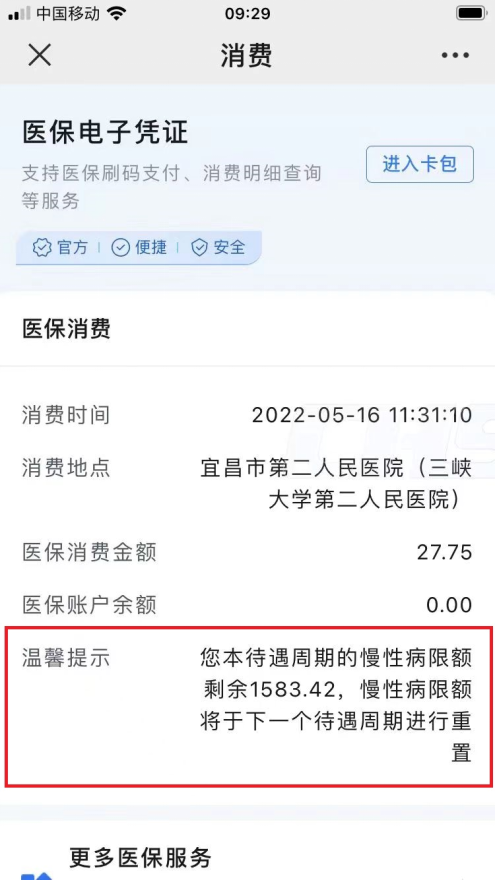Select the 医保电子凭证 title
The width and height of the screenshot is (495, 881).
coord(105,133)
